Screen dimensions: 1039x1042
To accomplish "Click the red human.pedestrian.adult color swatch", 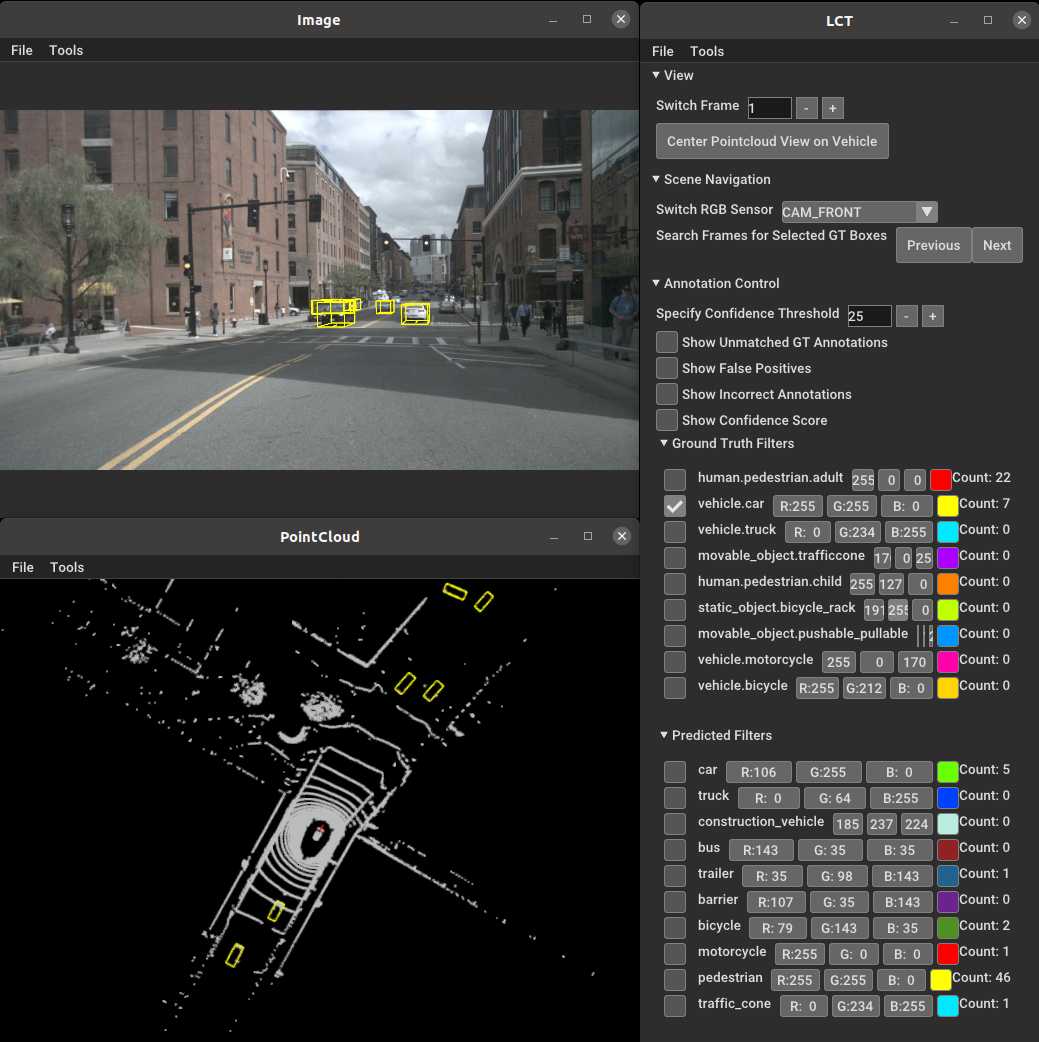I will tap(940, 479).
